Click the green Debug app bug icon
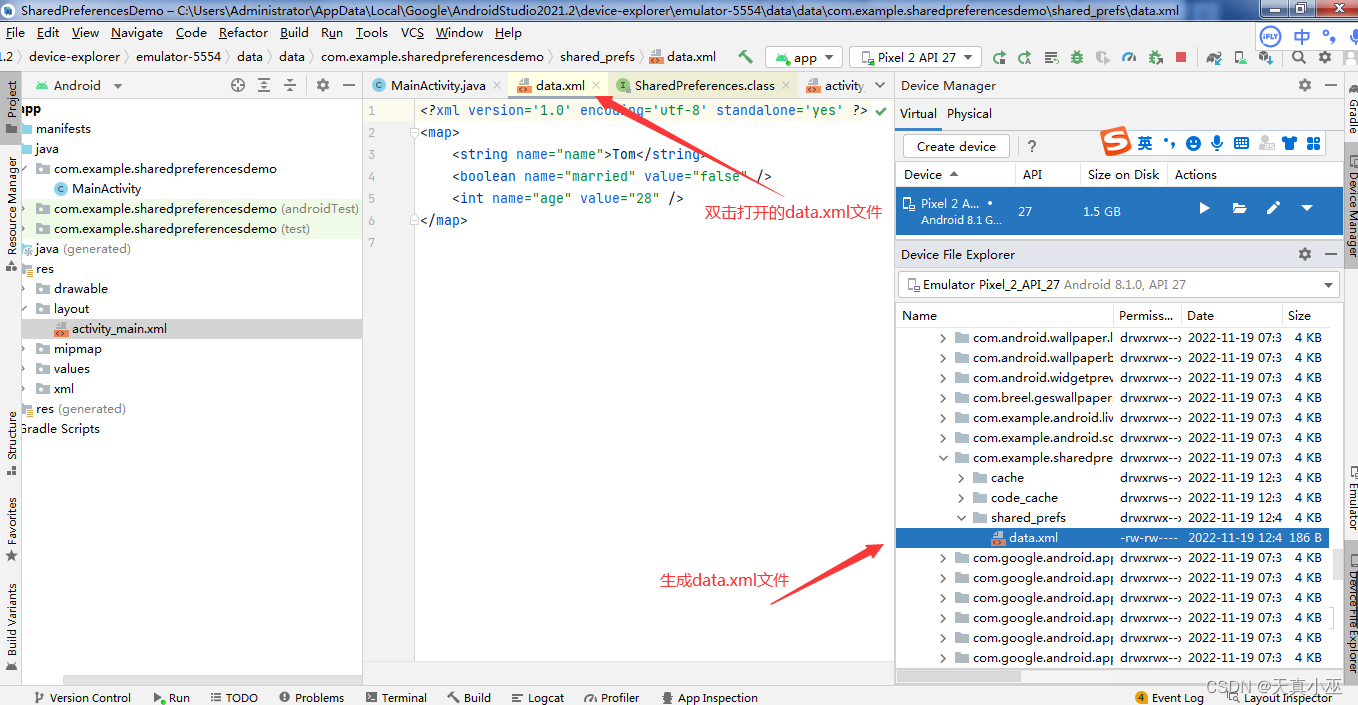 1076,57
